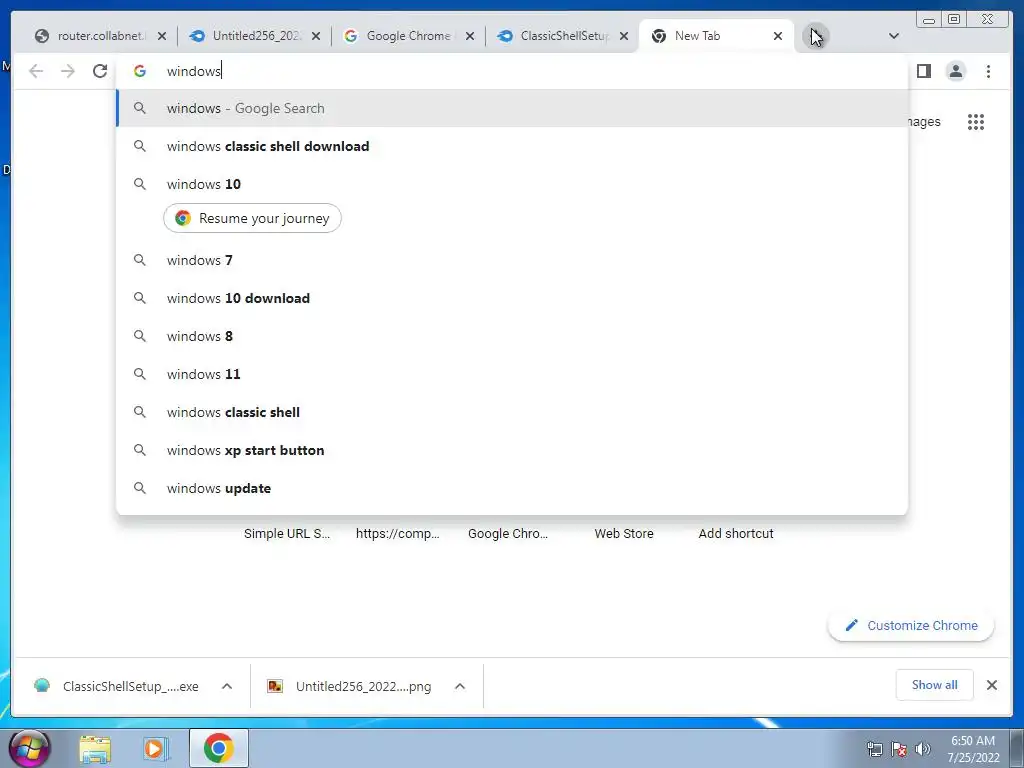Click the new tab plus button
This screenshot has height=768, width=1024.
816,36
